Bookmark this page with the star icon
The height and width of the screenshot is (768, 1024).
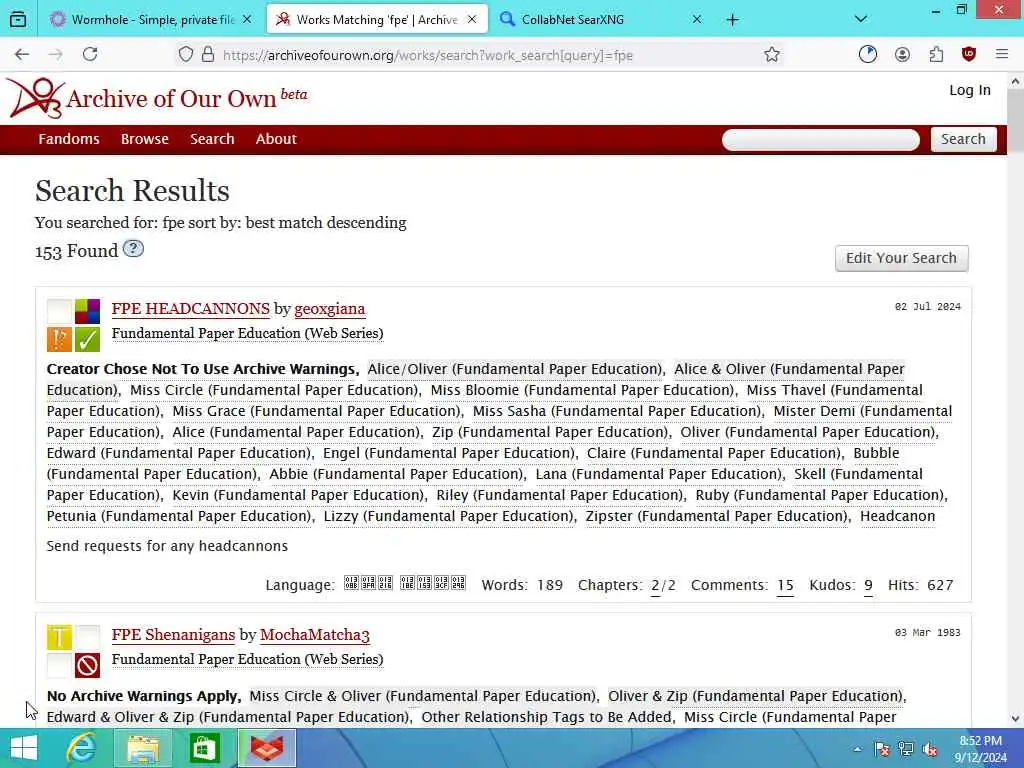pos(772,55)
